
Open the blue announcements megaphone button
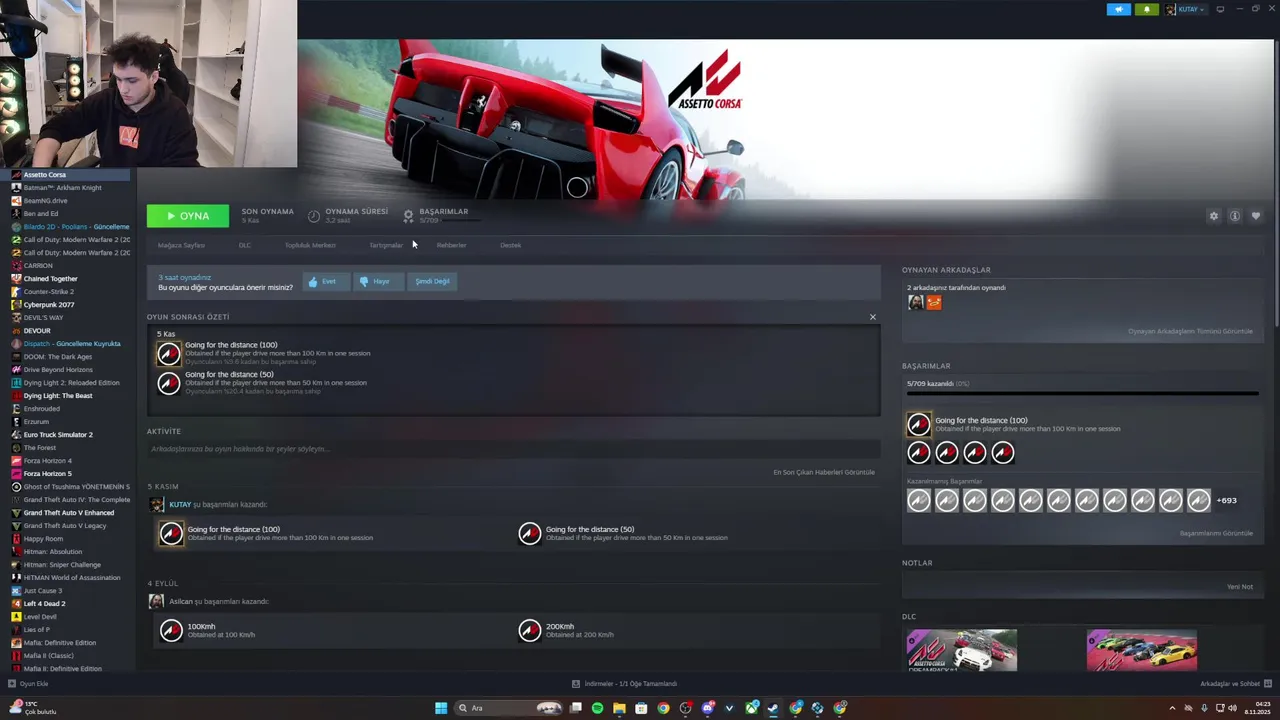1118,9
